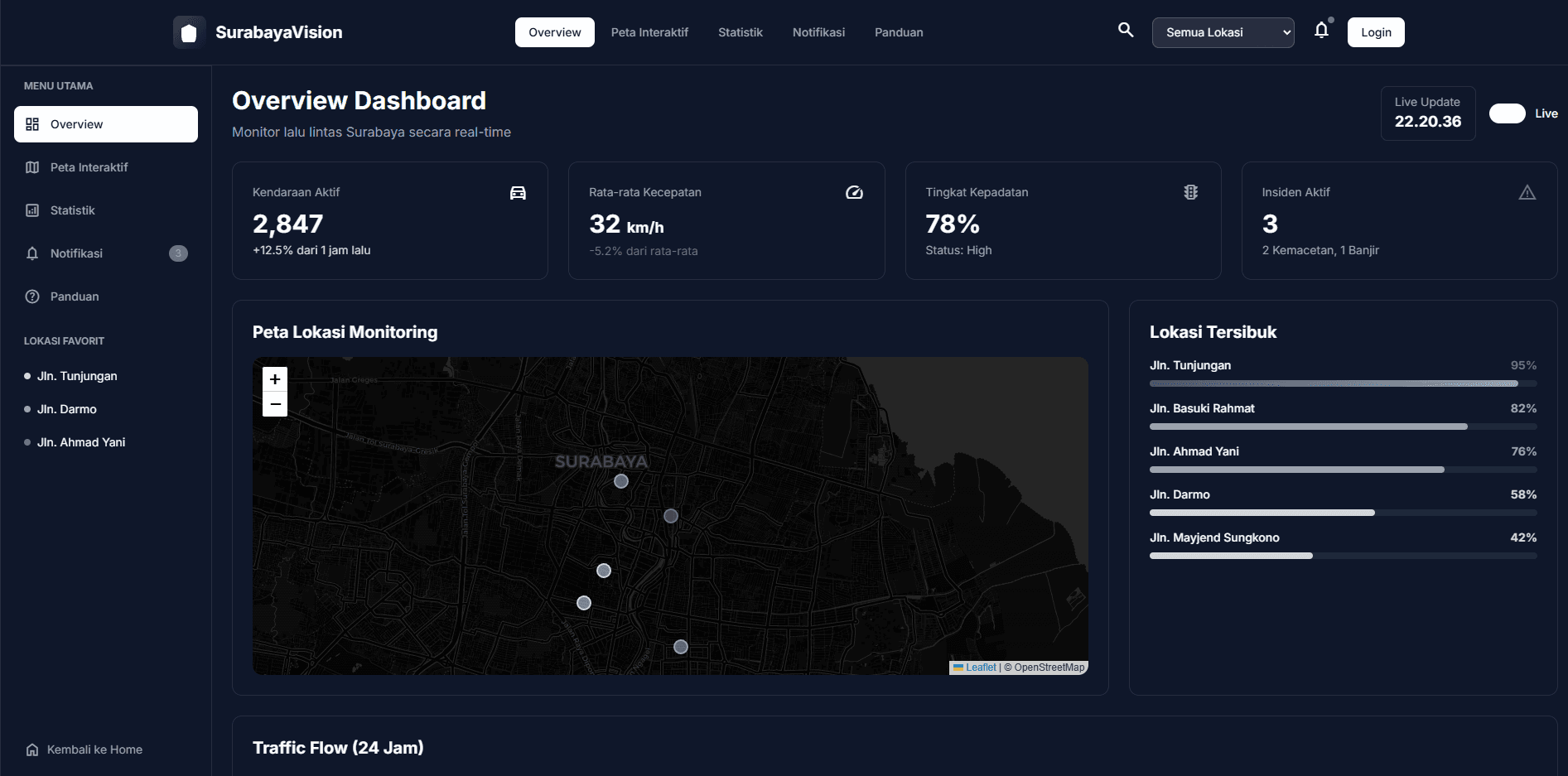1568x776 pixels.
Task: Click the Login button
Action: (x=1375, y=32)
